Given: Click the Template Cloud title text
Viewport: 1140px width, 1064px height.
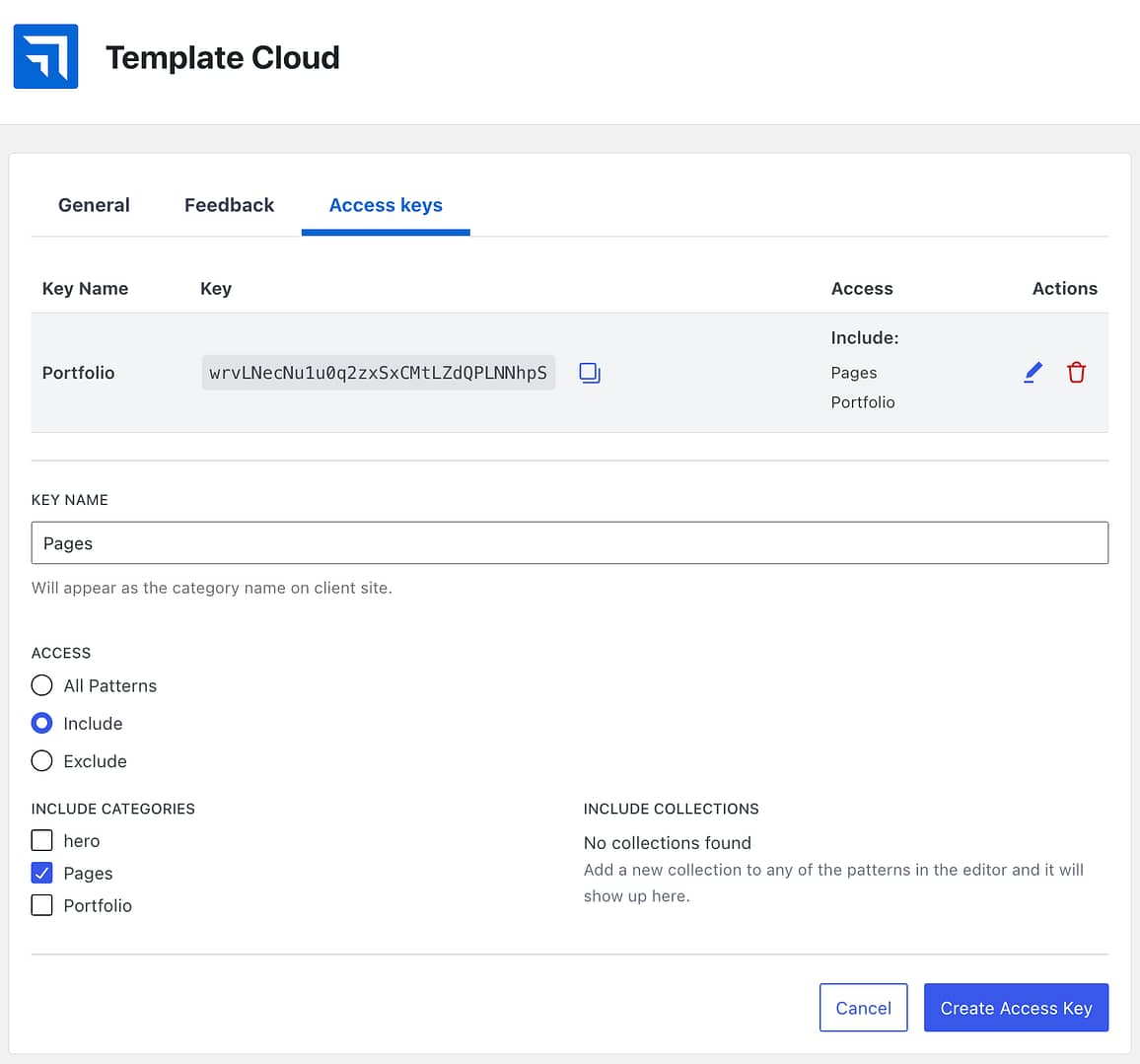Looking at the screenshot, I should tap(223, 57).
